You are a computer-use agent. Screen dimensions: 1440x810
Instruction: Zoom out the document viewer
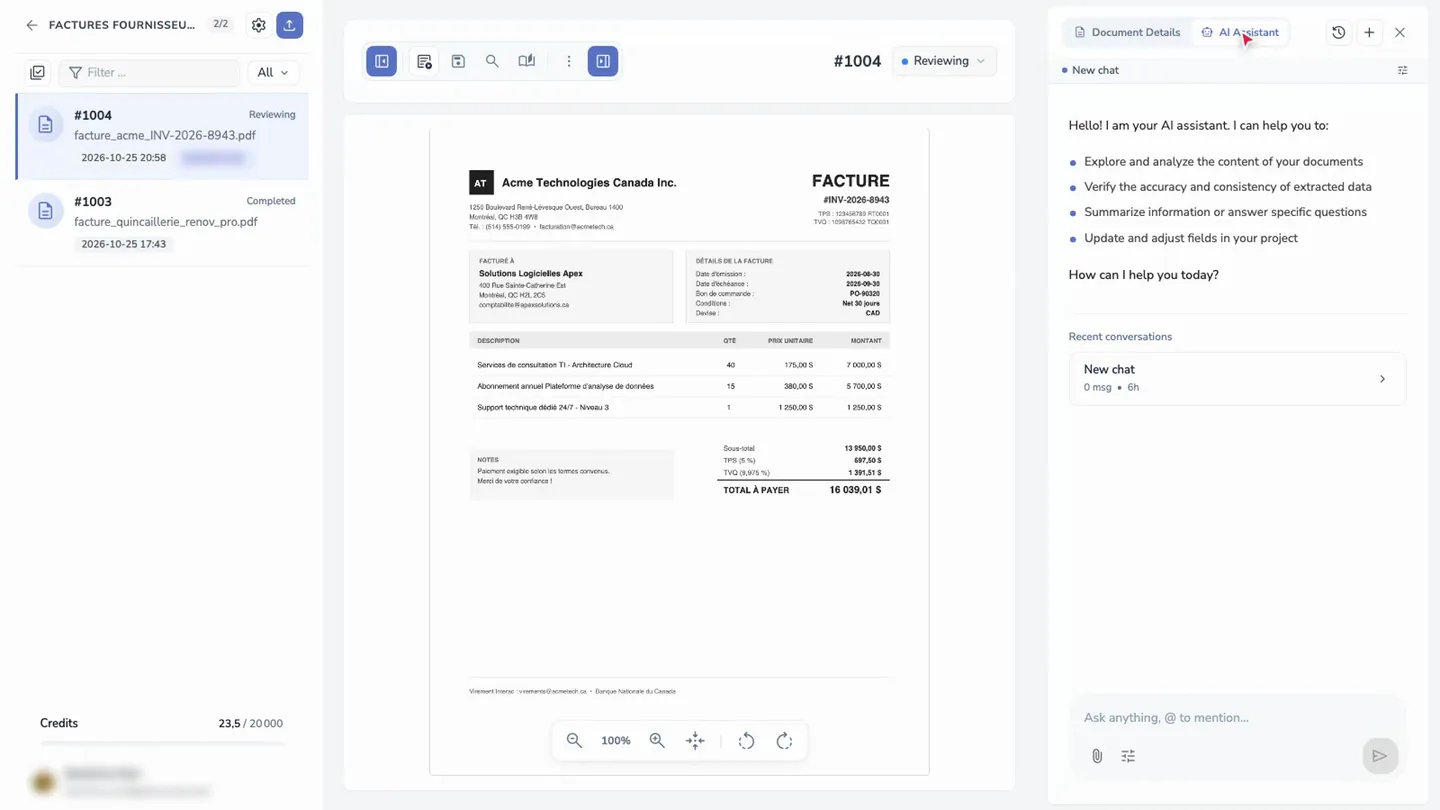(574, 740)
